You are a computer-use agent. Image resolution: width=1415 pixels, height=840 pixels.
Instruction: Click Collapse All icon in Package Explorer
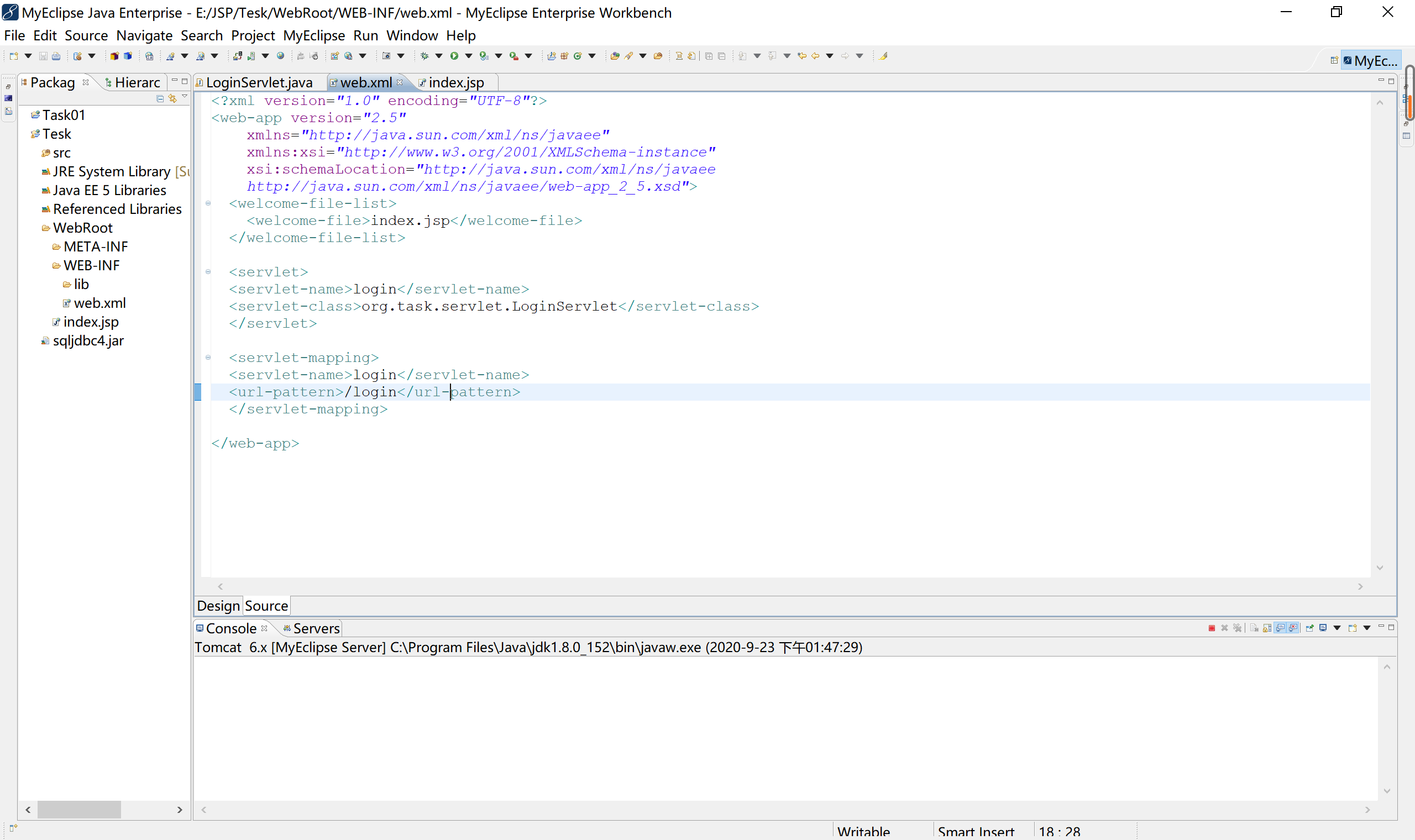click(160, 98)
